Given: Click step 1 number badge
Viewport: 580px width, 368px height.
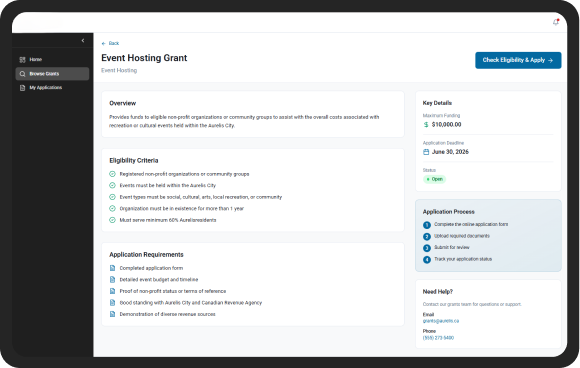Looking at the screenshot, I should 427,225.
